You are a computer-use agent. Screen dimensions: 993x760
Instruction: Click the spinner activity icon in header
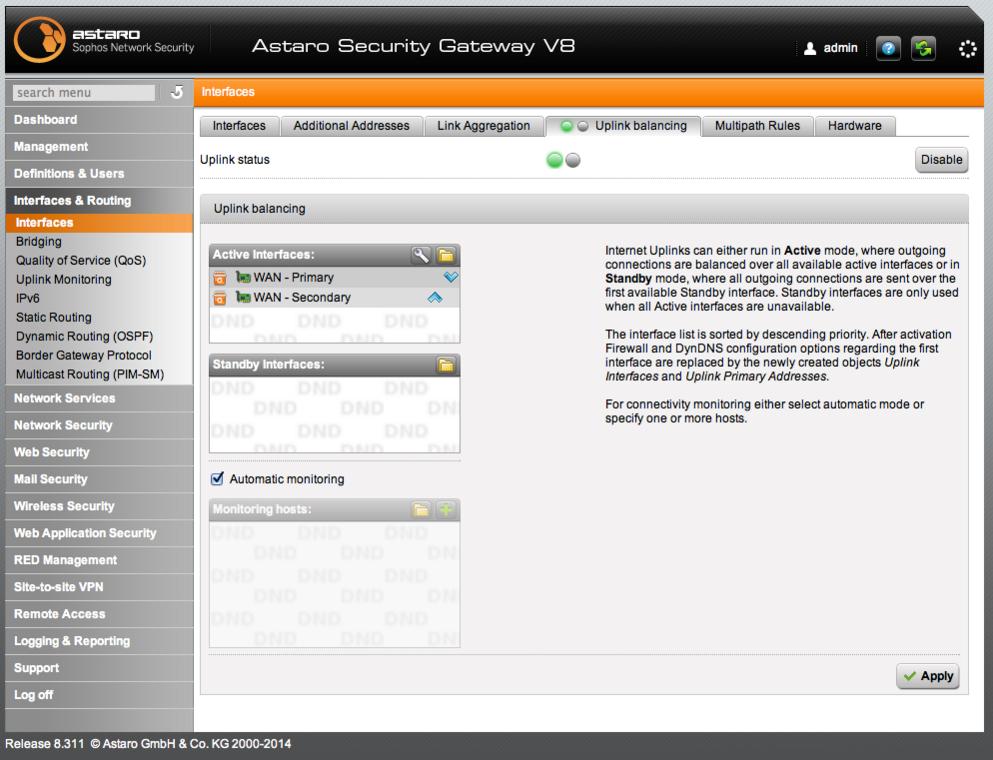[968, 49]
